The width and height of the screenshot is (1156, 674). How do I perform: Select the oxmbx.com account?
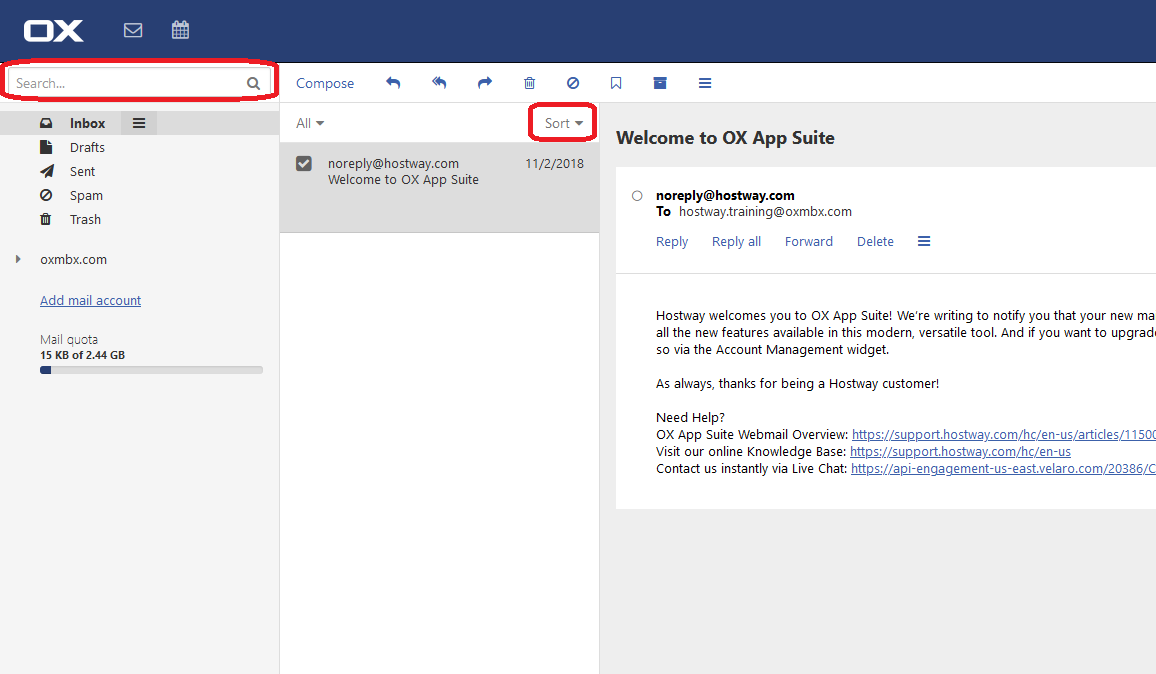(x=74, y=260)
